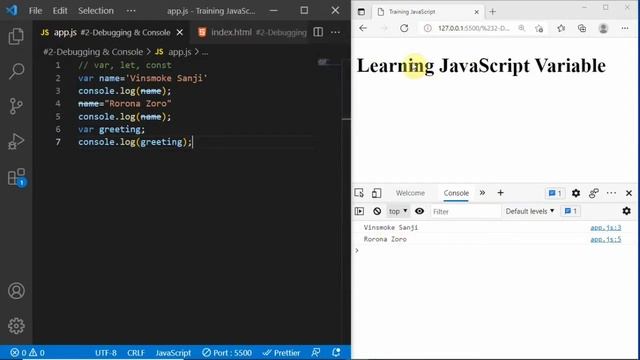Select the Console DevTools tab

(456, 193)
